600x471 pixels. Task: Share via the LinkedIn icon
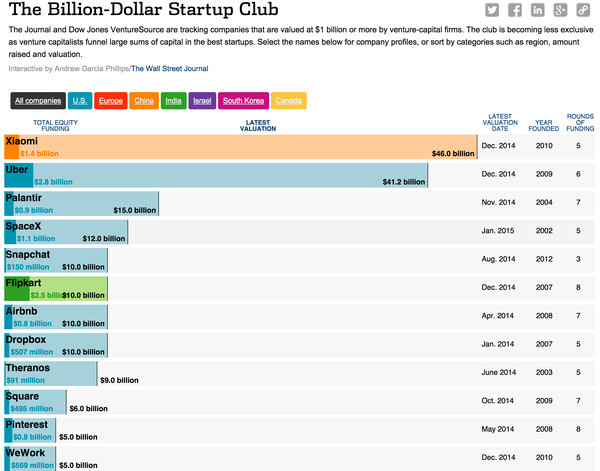tap(538, 10)
